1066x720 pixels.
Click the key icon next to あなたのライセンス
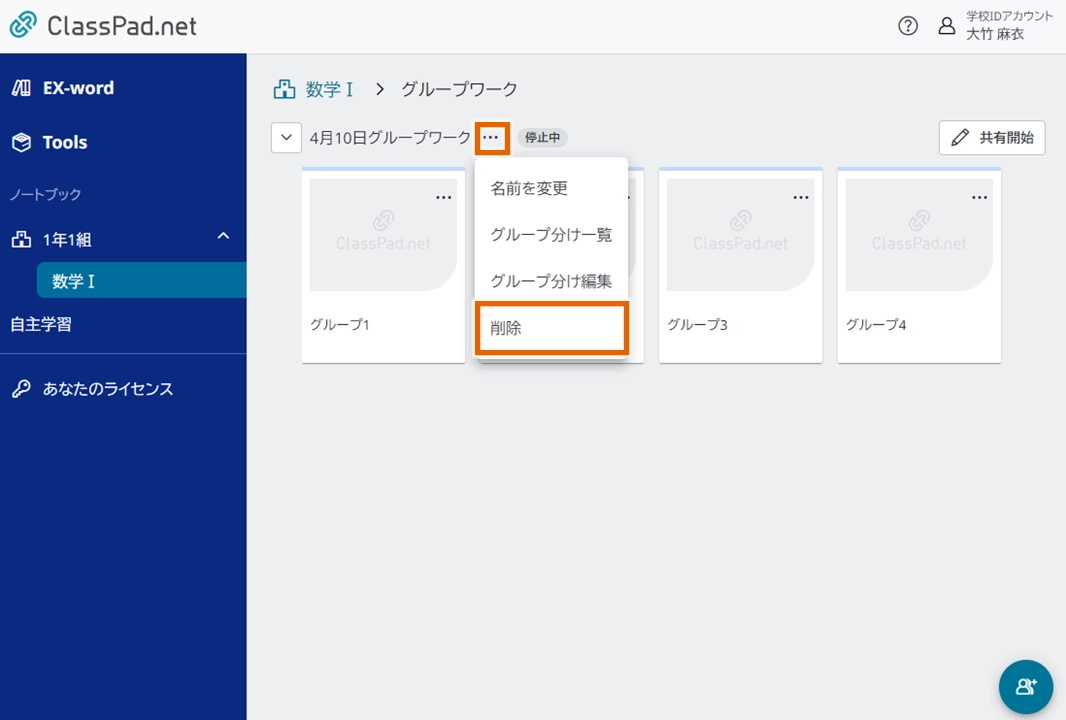22,388
